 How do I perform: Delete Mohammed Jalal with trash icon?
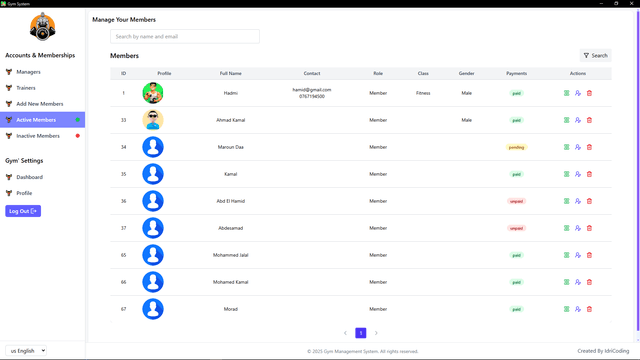[589, 255]
